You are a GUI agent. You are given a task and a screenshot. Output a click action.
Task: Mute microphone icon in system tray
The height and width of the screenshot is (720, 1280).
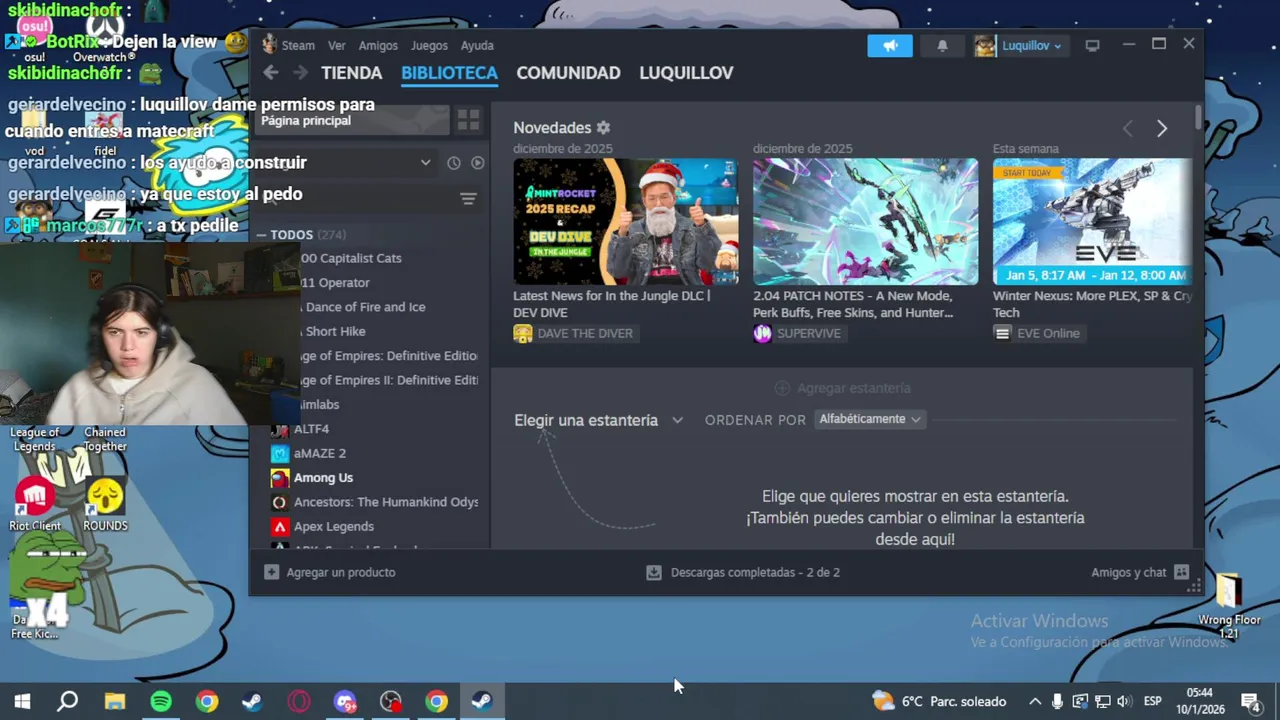click(1057, 701)
